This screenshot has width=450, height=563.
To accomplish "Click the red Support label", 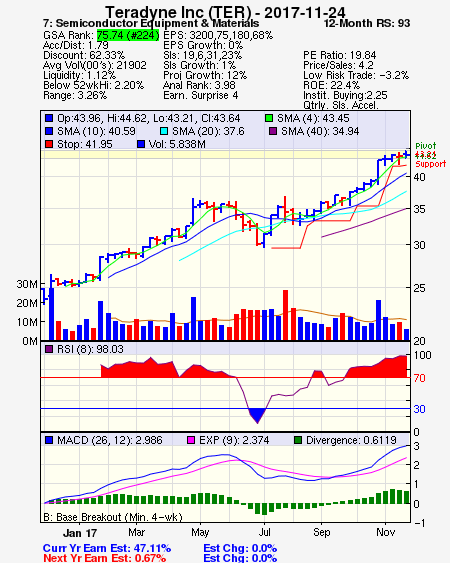I will pyautogui.click(x=431, y=164).
